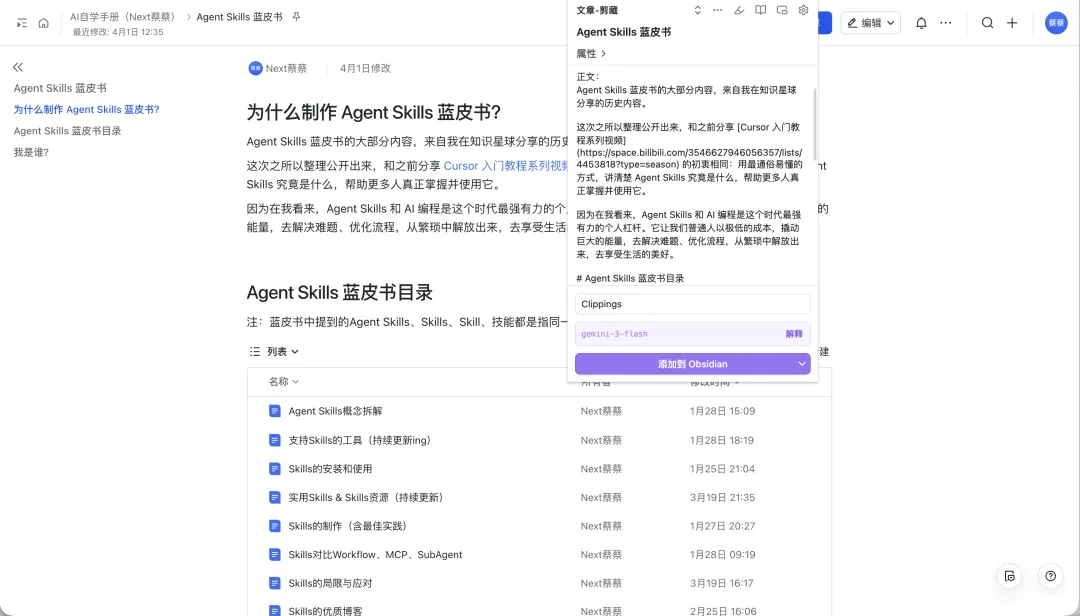Select 'Agent Skills 蓝皮书目录' in sidebar outline

tap(67, 131)
